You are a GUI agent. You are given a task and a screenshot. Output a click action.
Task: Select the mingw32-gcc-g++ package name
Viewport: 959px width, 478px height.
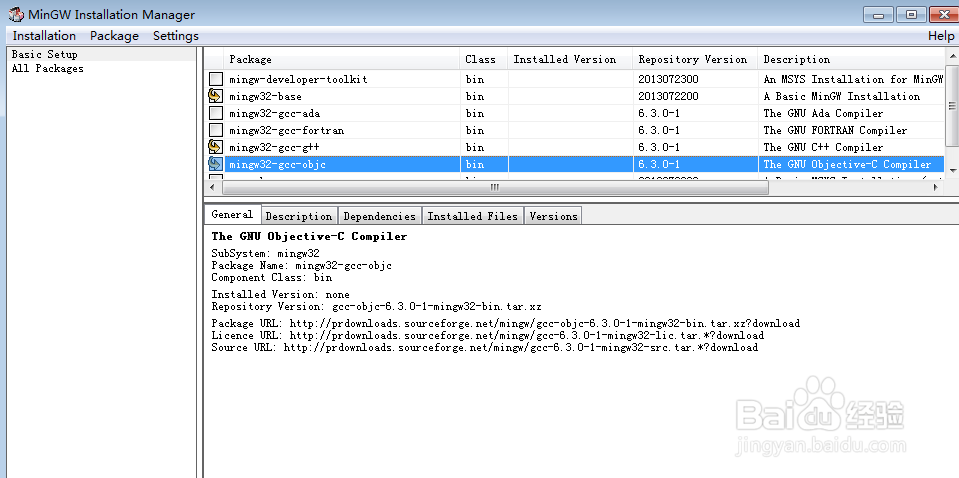275,147
